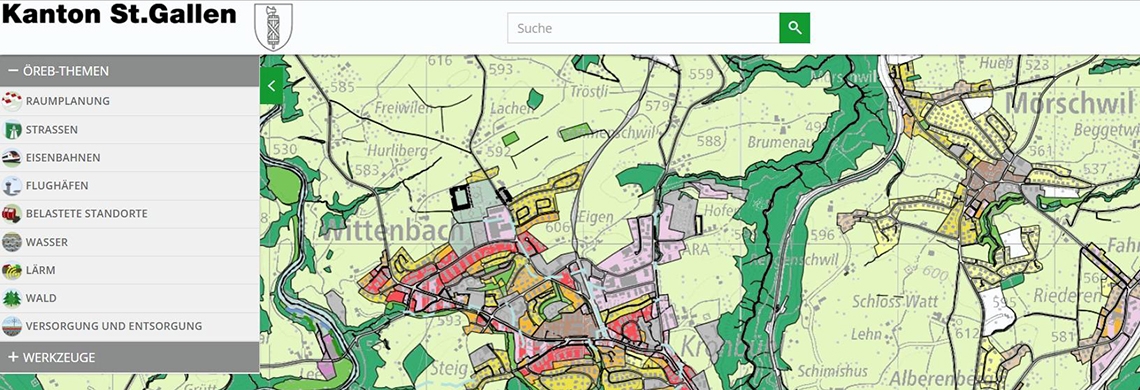Open the Lärm noise icon
Image resolution: width=1140 pixels, height=390 pixels.
[x=12, y=270]
